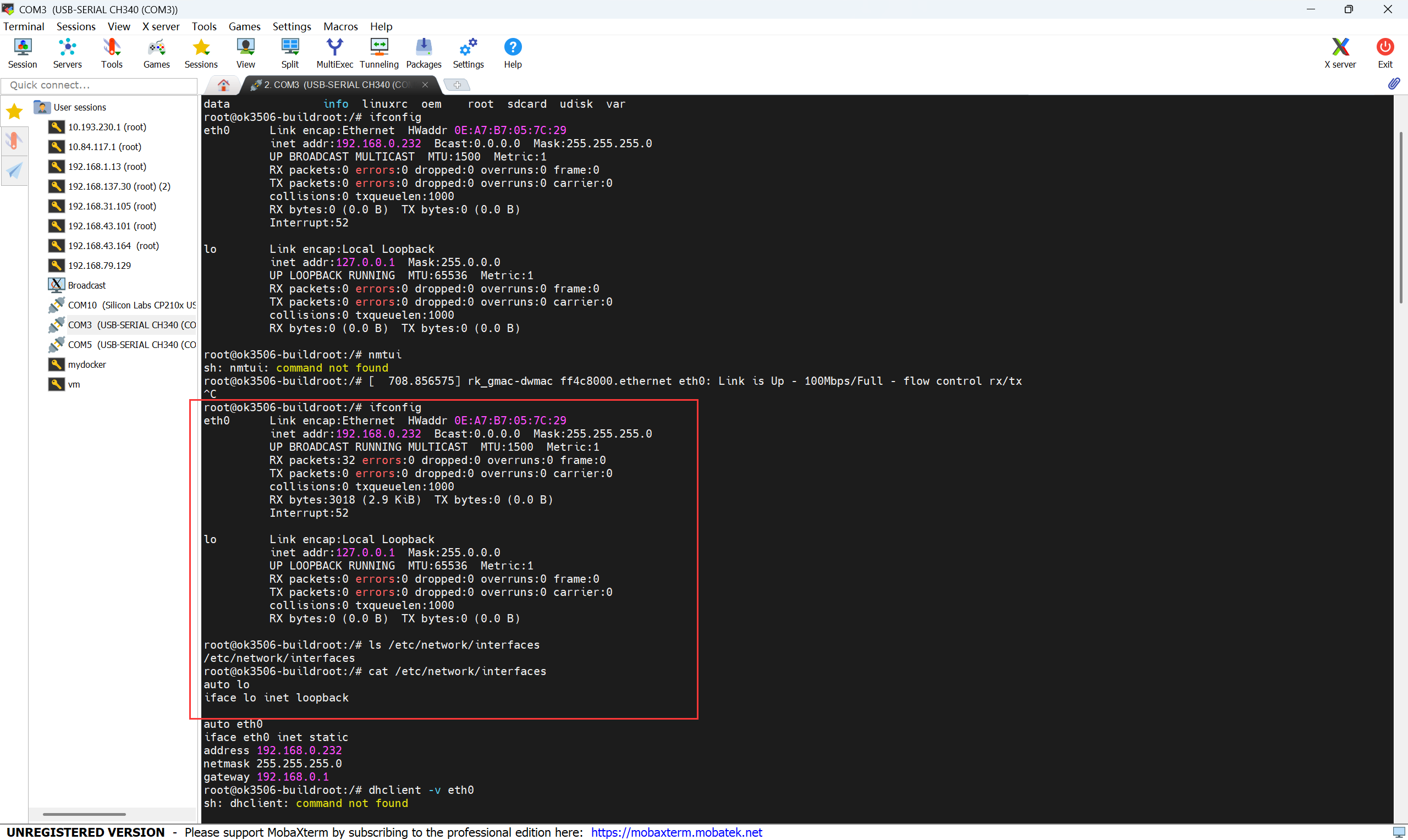The image size is (1408, 840).
Task: Open the mobaxterm.mobatek.net link
Action: click(x=676, y=832)
